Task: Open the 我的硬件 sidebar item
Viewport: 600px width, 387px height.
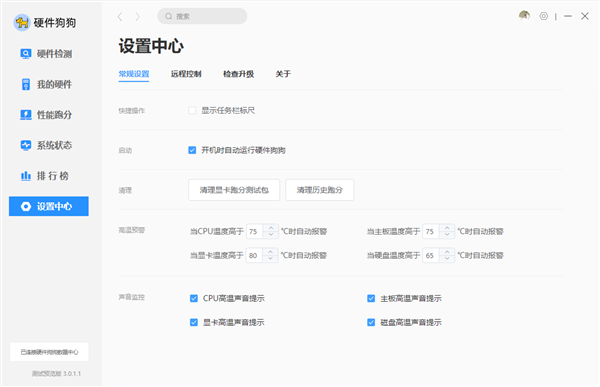Action: [x=49, y=84]
